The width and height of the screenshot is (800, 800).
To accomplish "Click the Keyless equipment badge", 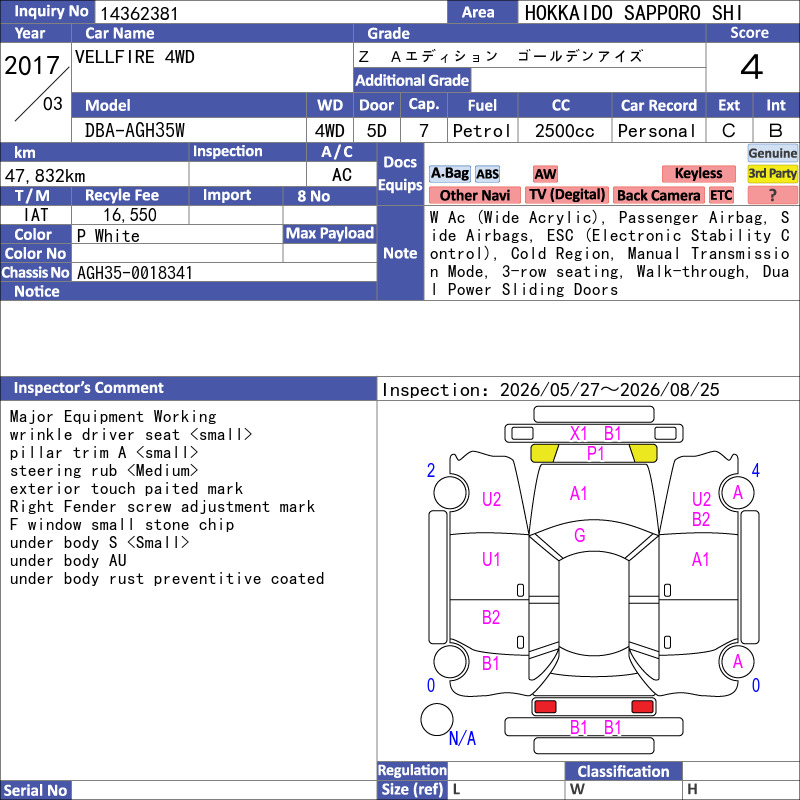I will click(698, 173).
